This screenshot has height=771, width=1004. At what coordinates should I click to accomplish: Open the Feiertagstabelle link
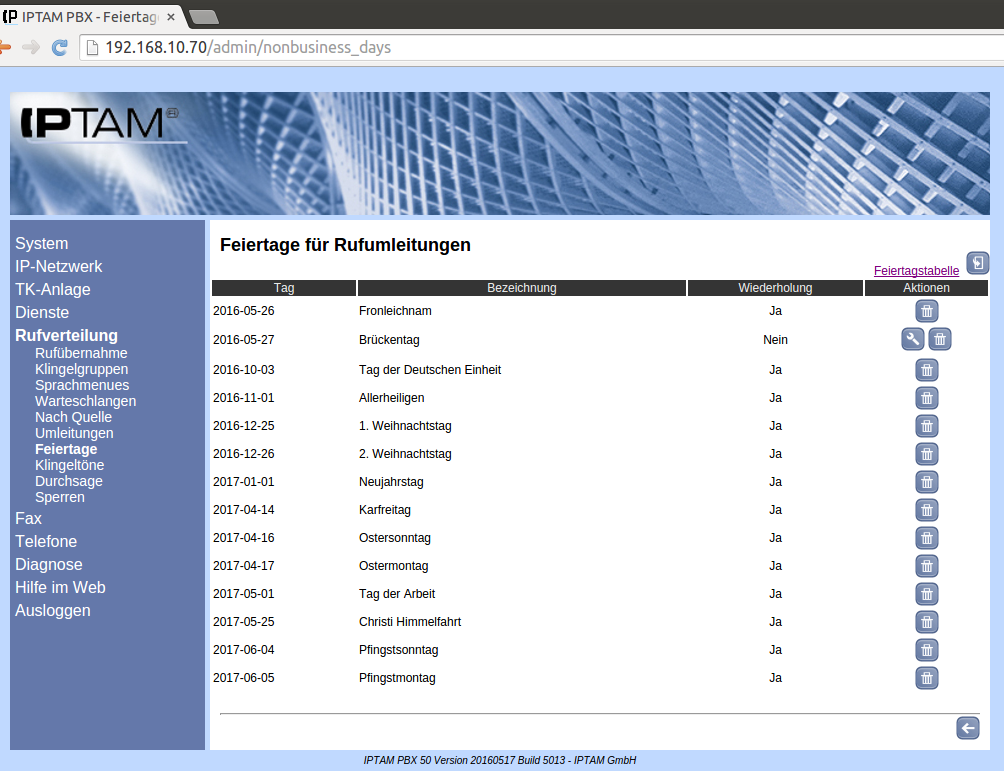(x=916, y=270)
